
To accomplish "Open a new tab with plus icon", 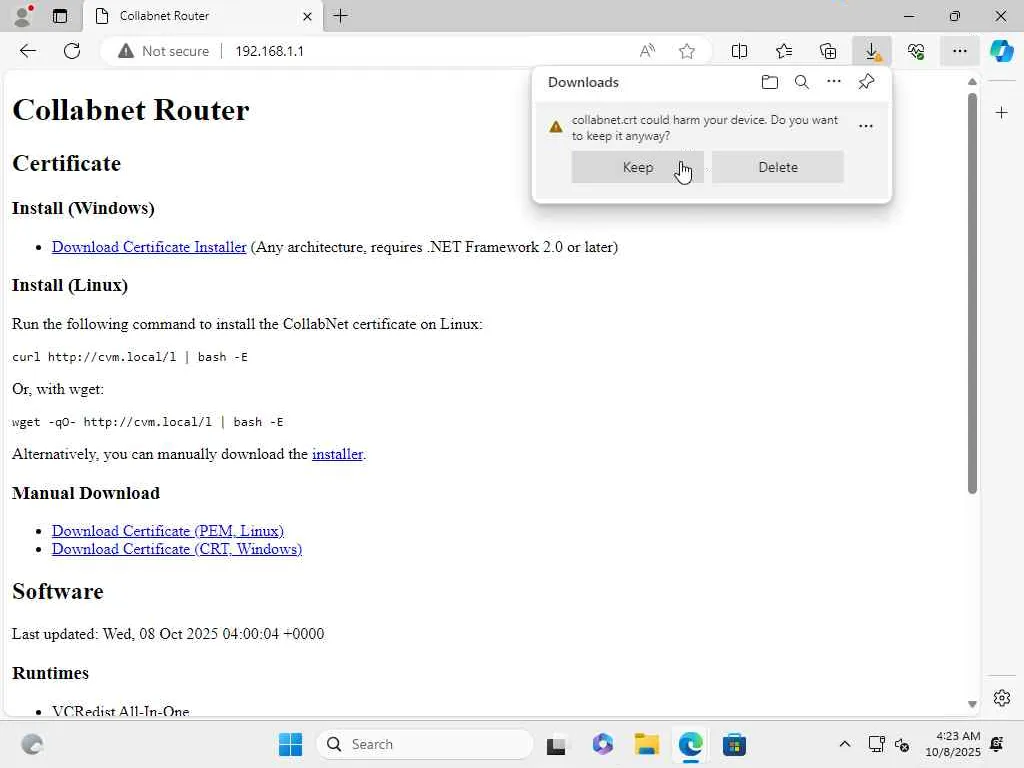I will [x=340, y=16].
